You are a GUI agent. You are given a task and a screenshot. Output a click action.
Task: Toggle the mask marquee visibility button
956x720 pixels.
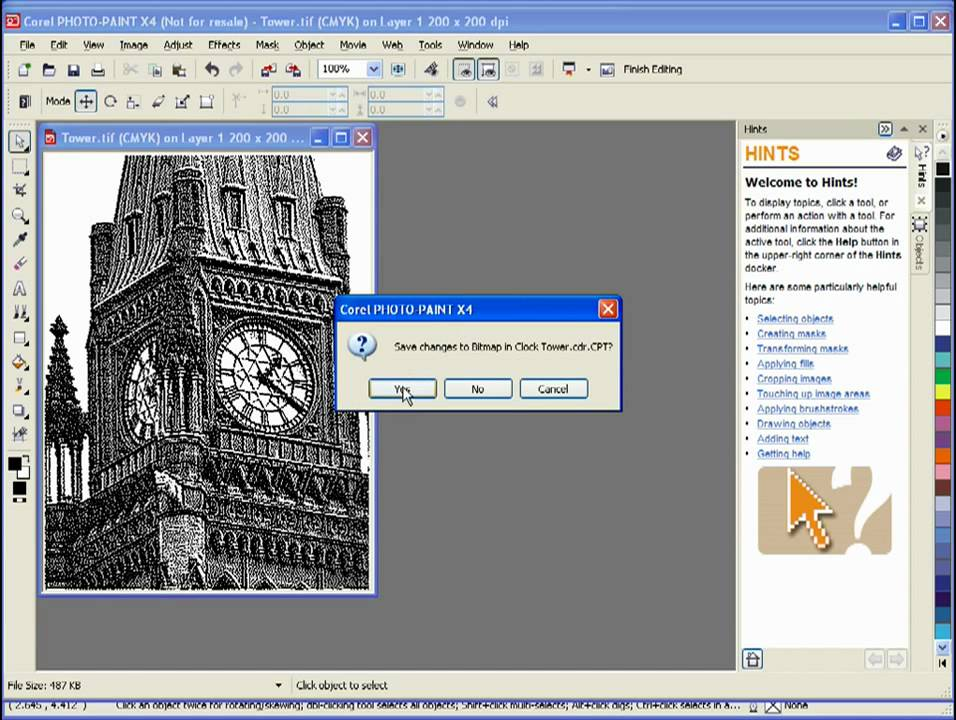pos(464,70)
